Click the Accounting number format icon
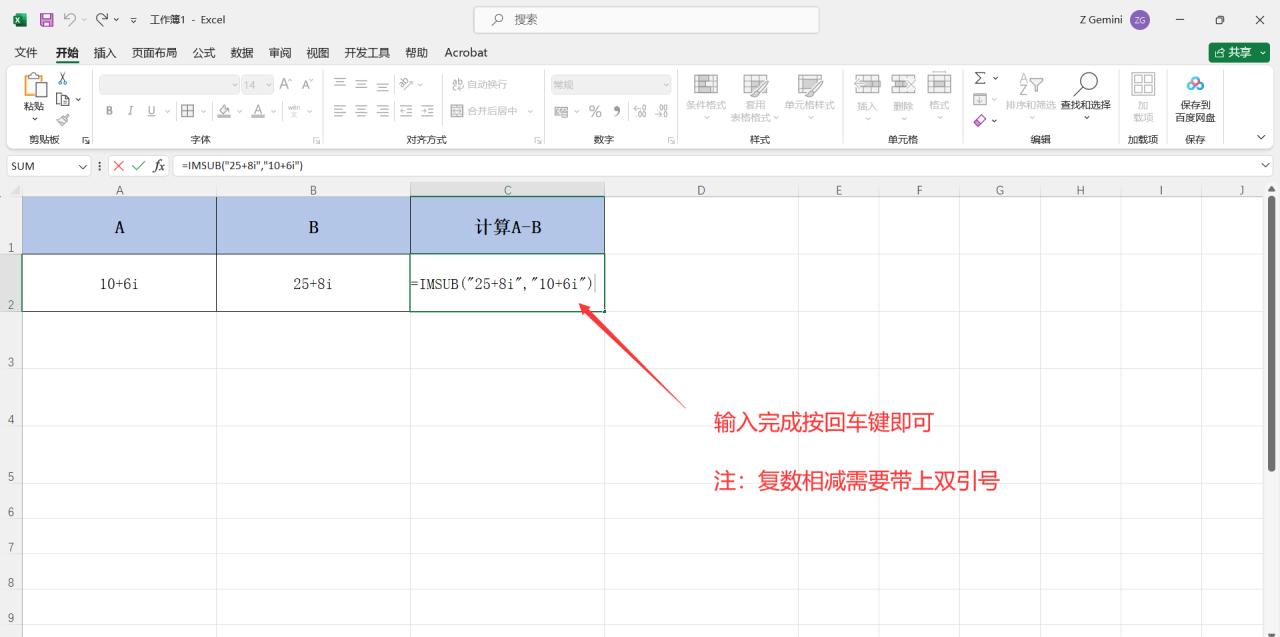 click(x=561, y=111)
